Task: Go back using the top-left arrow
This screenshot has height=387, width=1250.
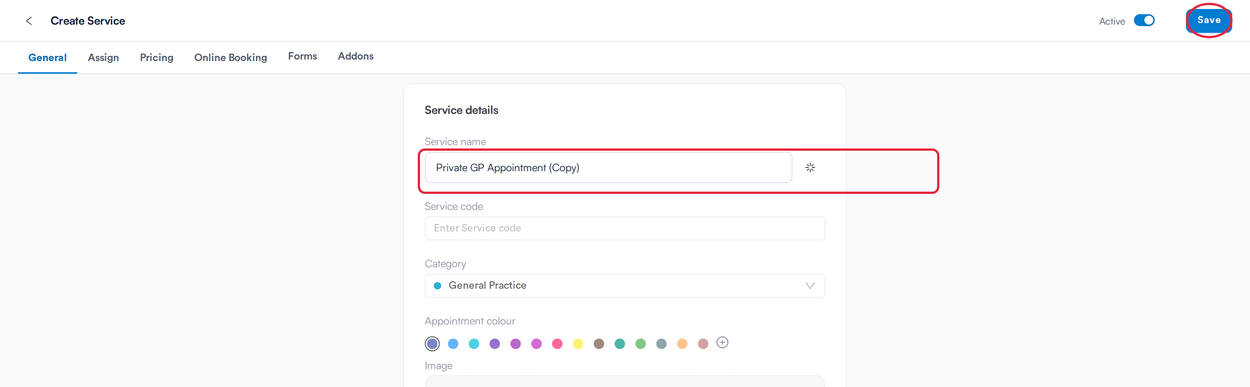Action: pos(29,21)
